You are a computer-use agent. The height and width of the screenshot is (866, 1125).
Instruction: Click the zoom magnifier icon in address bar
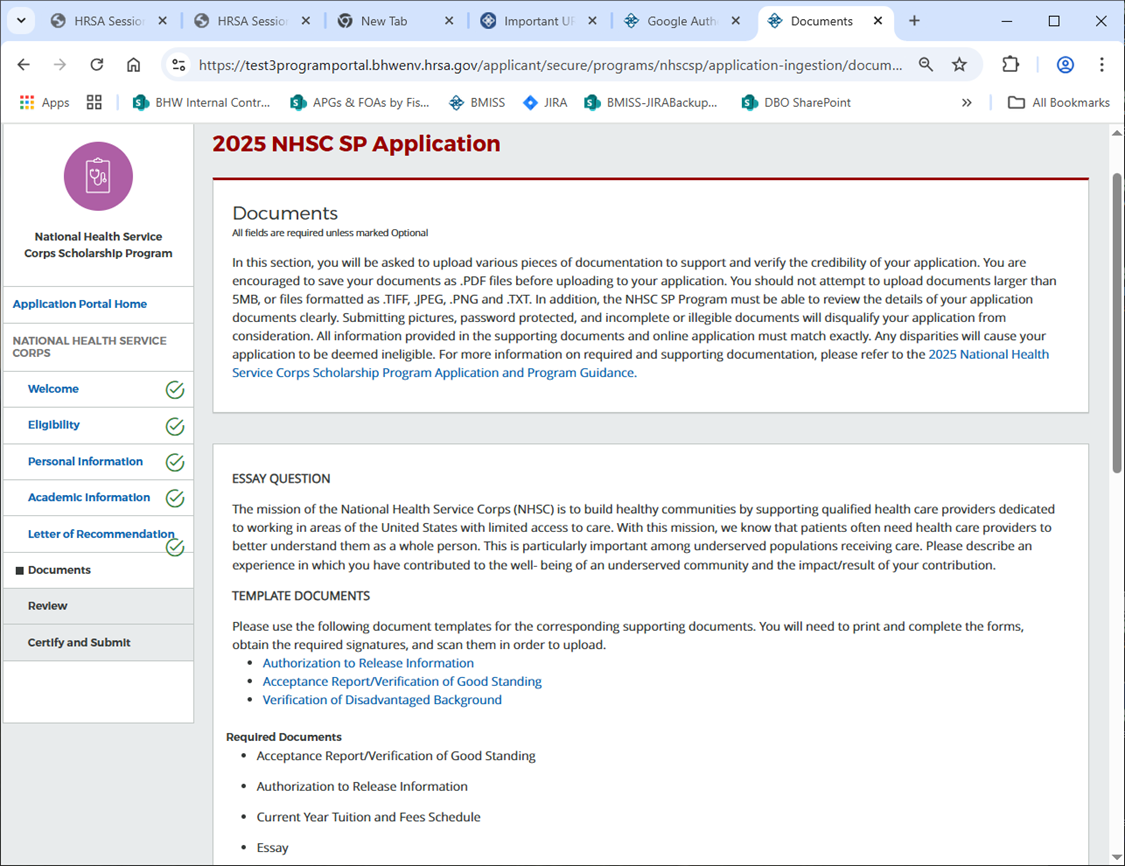[926, 65]
